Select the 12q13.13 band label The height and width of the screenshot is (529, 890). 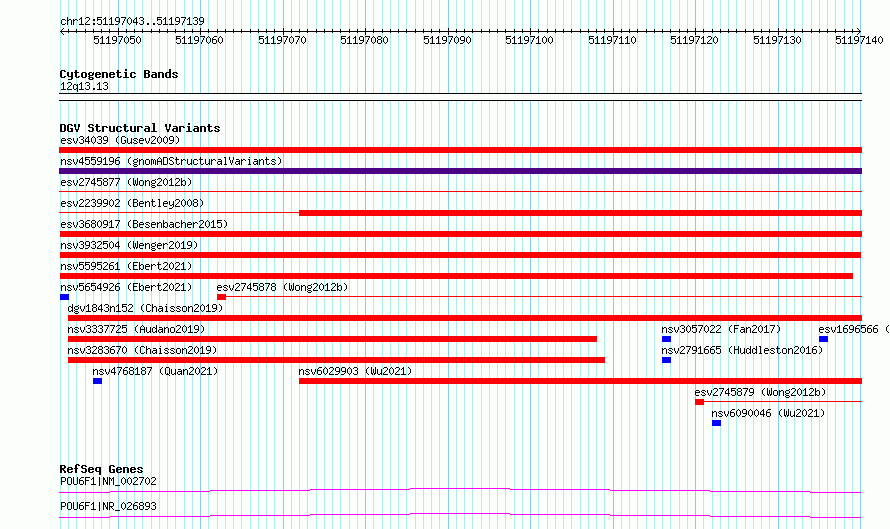tap(84, 86)
